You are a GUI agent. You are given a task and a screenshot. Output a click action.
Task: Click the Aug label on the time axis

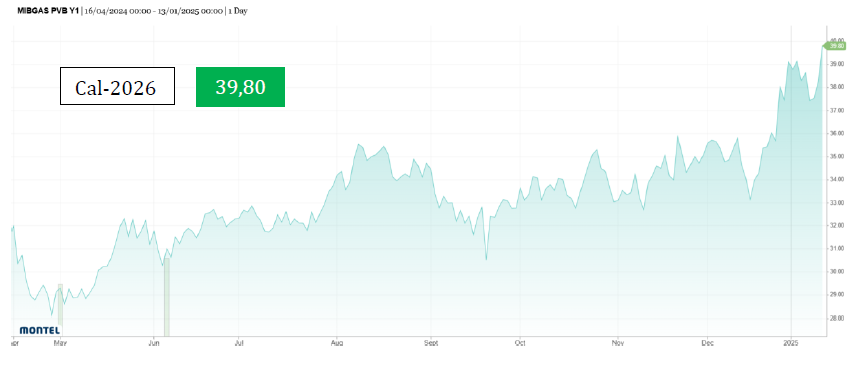tap(337, 343)
